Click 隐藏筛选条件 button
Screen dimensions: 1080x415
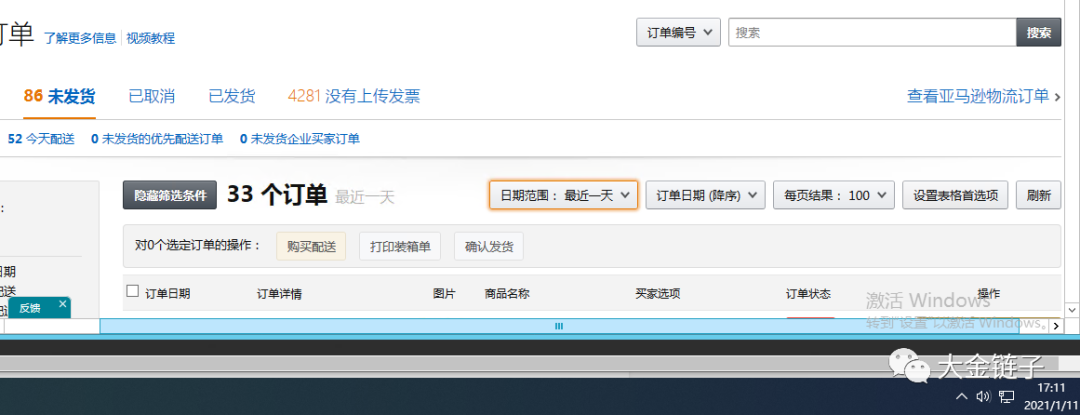pos(170,195)
